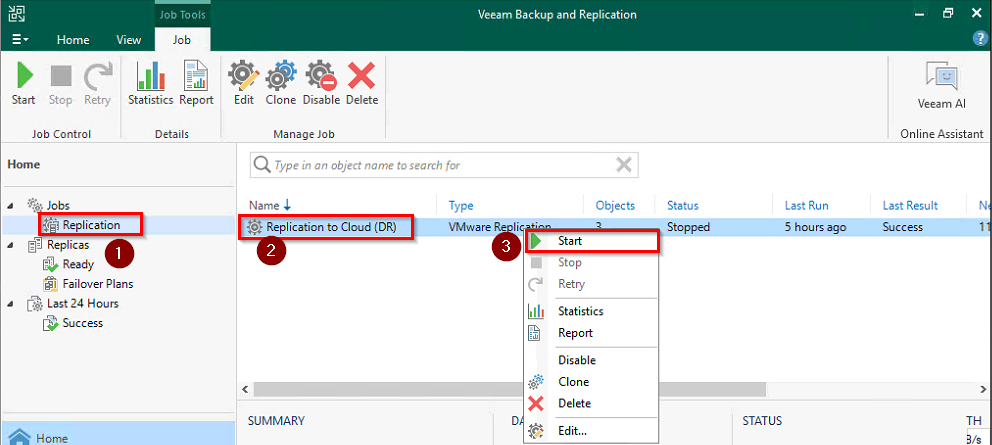Open Statistics from the ribbon
Screen dimensions: 992x445
coord(151,83)
